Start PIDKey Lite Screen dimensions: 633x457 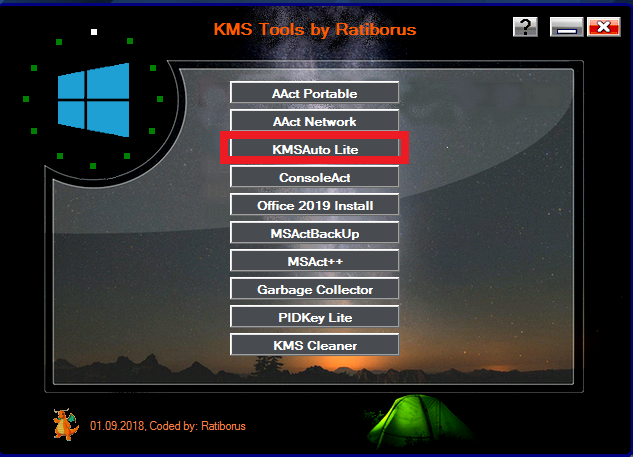[x=314, y=317]
